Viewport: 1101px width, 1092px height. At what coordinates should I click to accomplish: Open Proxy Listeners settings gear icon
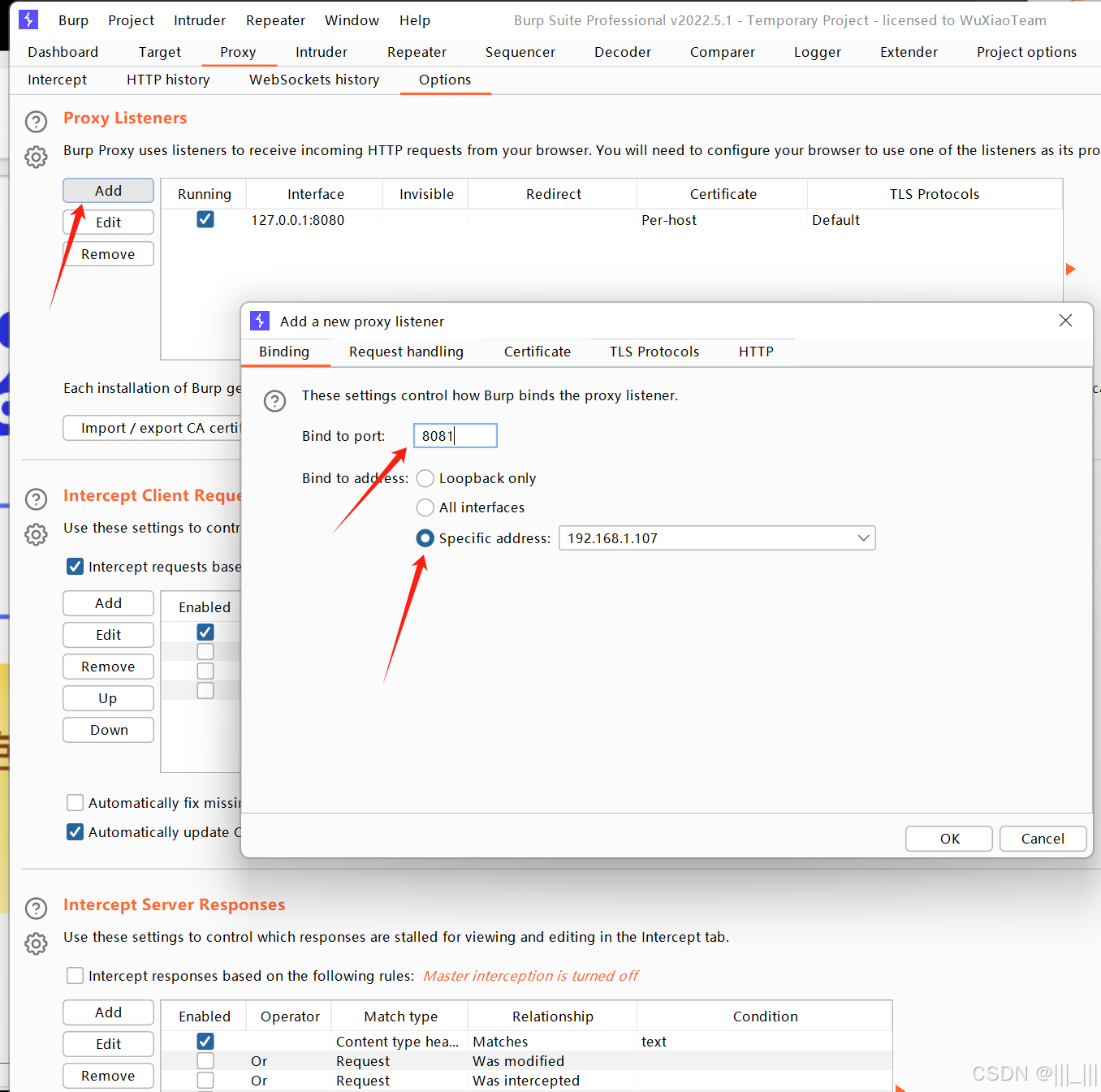click(x=36, y=157)
